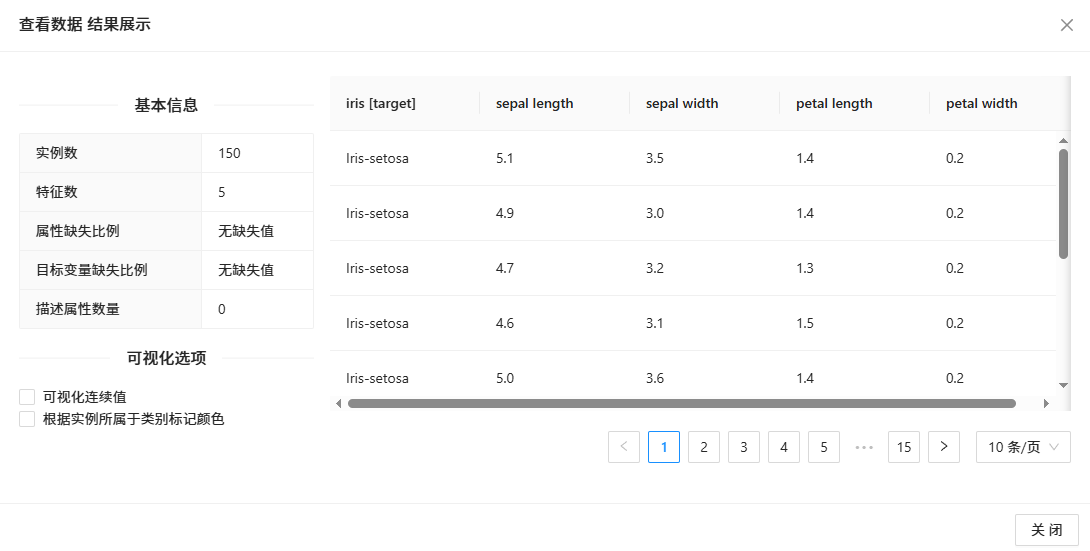1090x551 pixels.
Task: Close the 查看数据 dialog with X icon
Action: pyautogui.click(x=1067, y=25)
